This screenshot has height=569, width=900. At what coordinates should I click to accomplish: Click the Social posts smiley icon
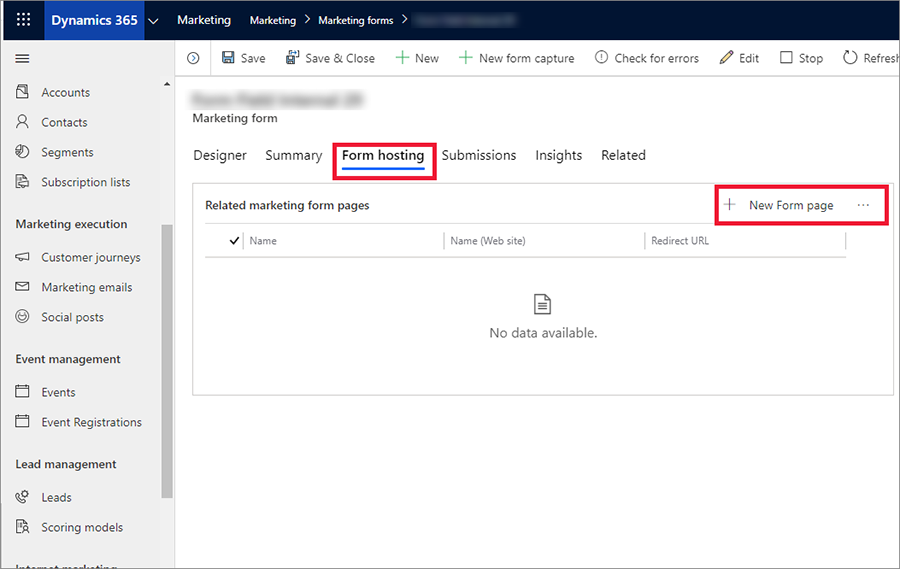coord(22,316)
